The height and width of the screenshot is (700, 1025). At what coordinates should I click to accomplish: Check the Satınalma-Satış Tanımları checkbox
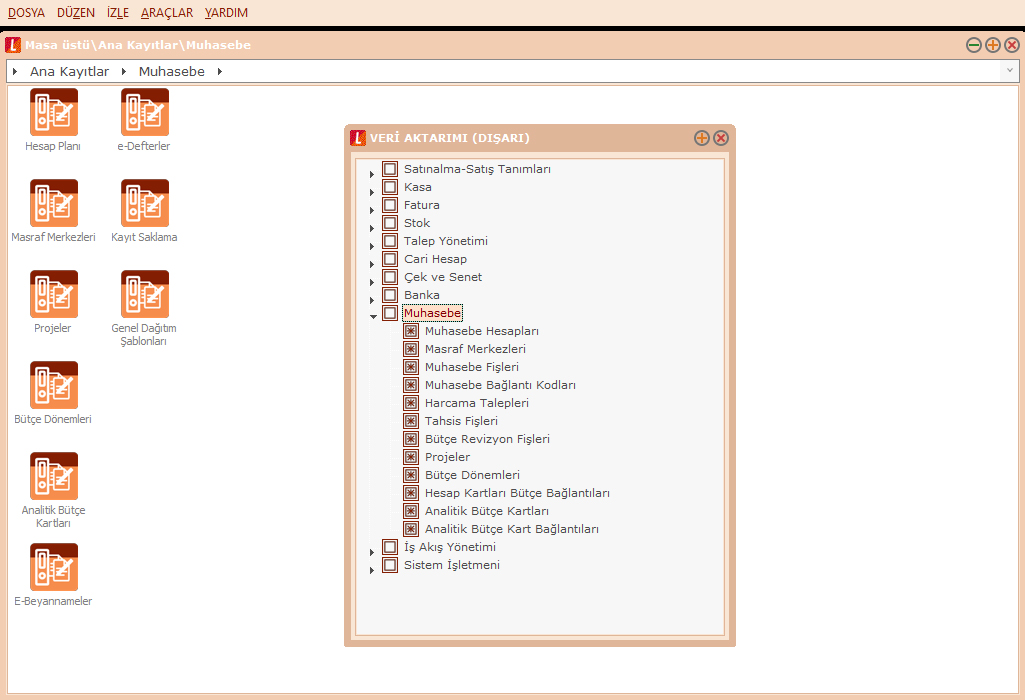pyautogui.click(x=390, y=169)
